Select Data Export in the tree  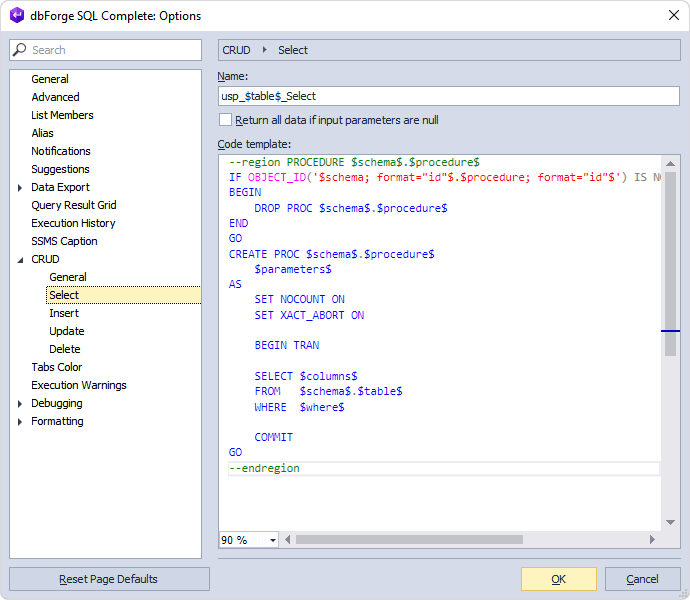pyautogui.click(x=60, y=188)
